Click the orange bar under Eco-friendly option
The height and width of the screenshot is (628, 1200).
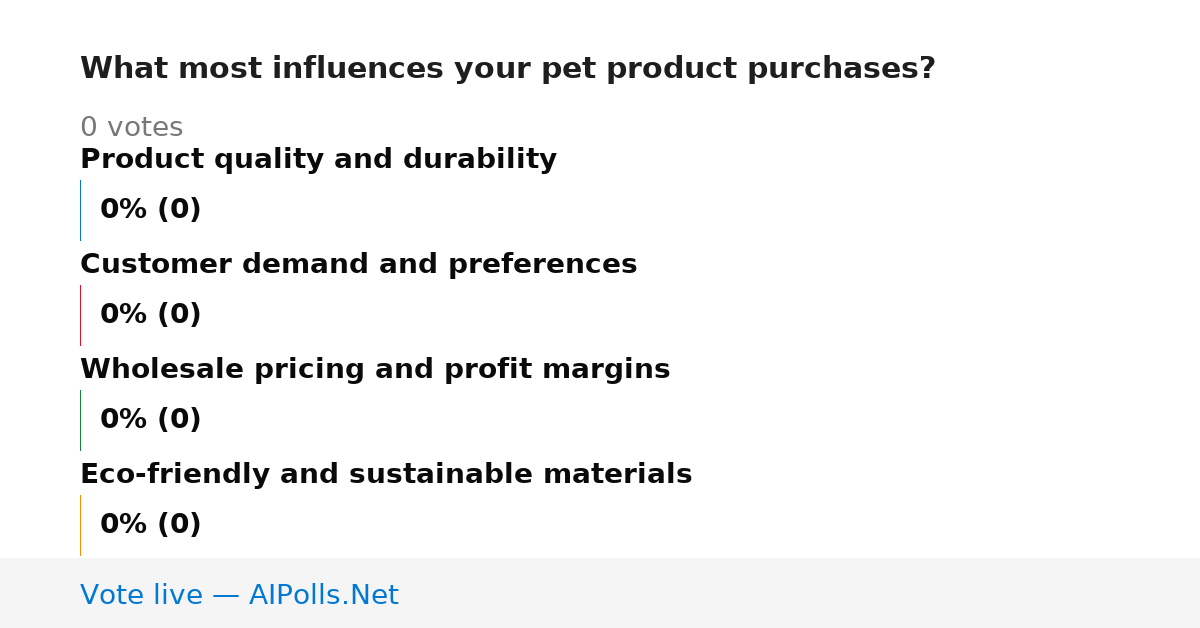(80, 525)
